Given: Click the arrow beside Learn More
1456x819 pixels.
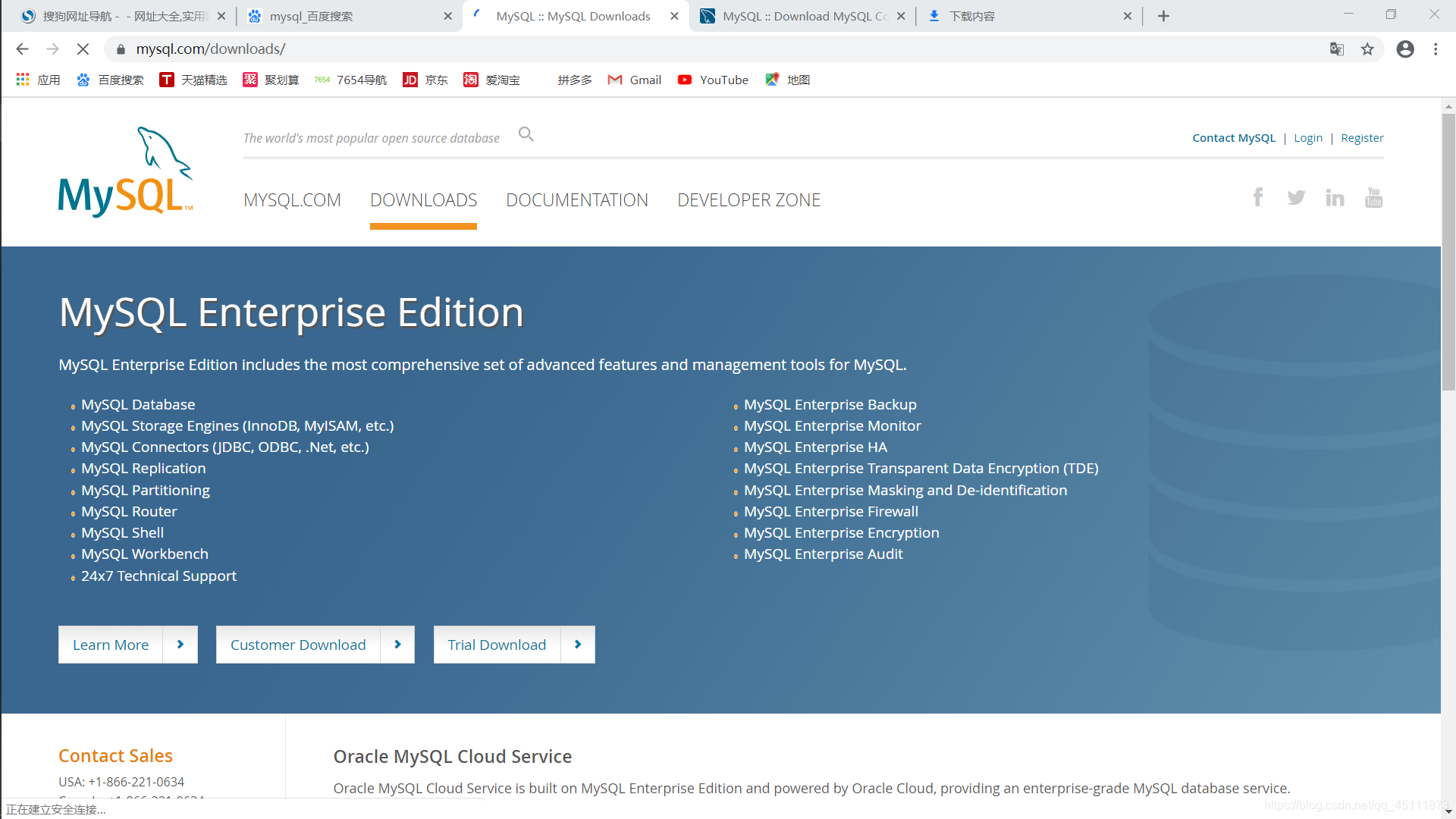Looking at the screenshot, I should coord(180,645).
